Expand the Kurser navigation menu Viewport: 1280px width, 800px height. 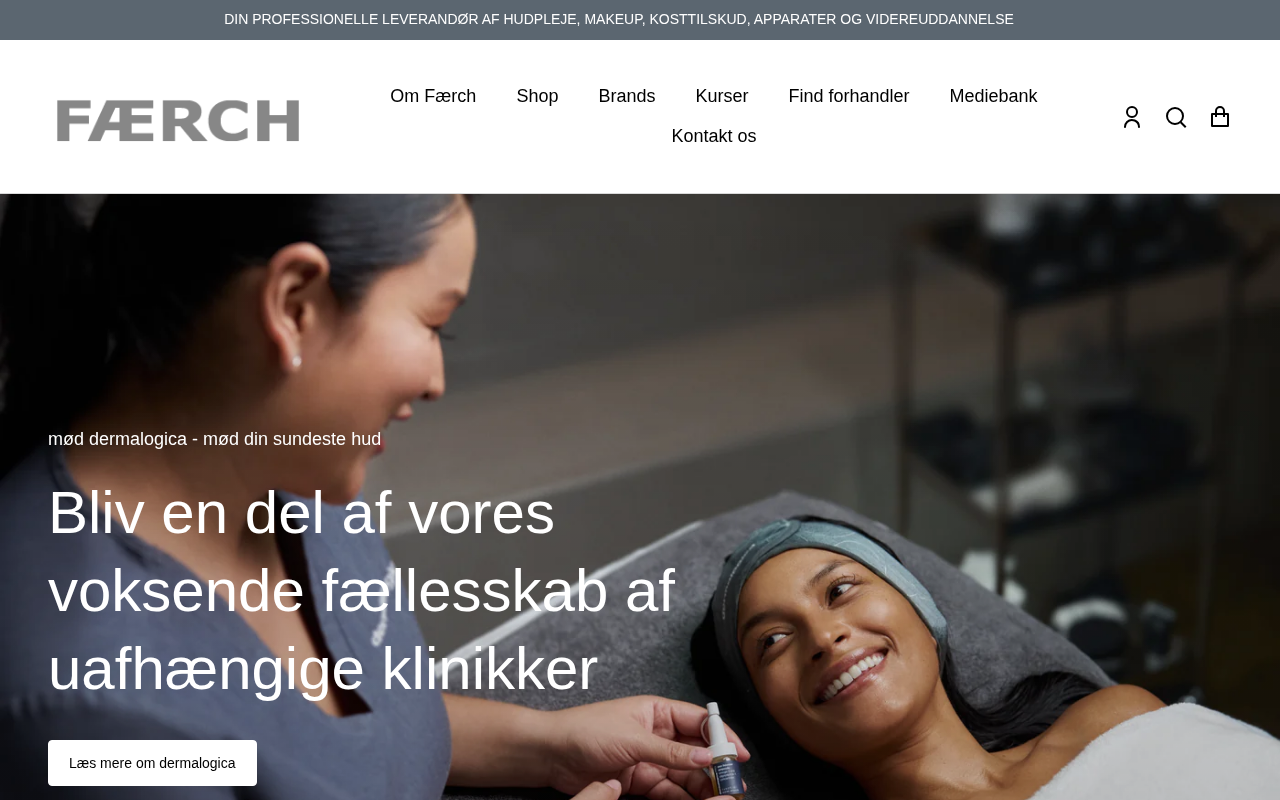(722, 96)
